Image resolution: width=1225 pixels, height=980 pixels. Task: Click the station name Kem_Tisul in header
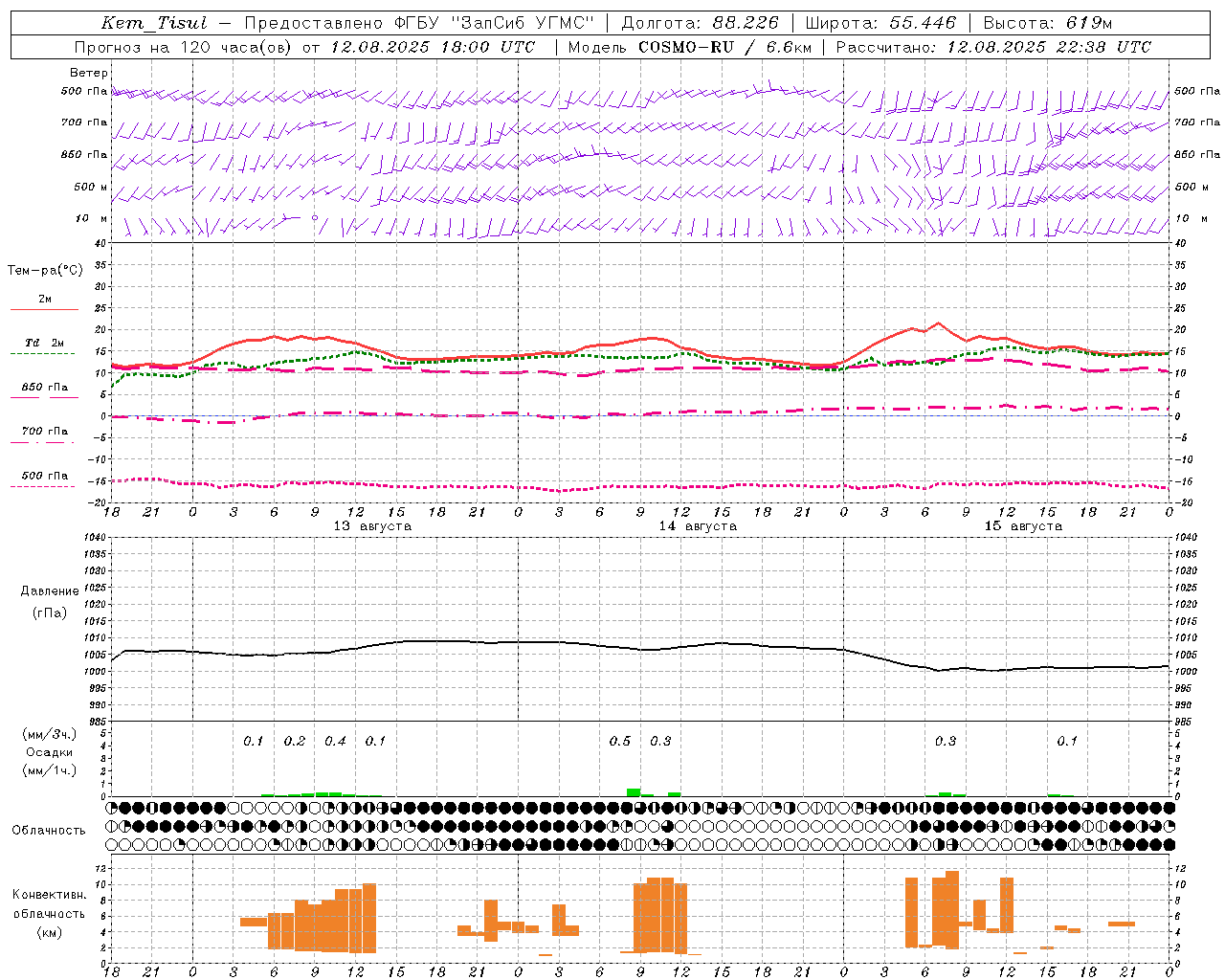pos(154,23)
